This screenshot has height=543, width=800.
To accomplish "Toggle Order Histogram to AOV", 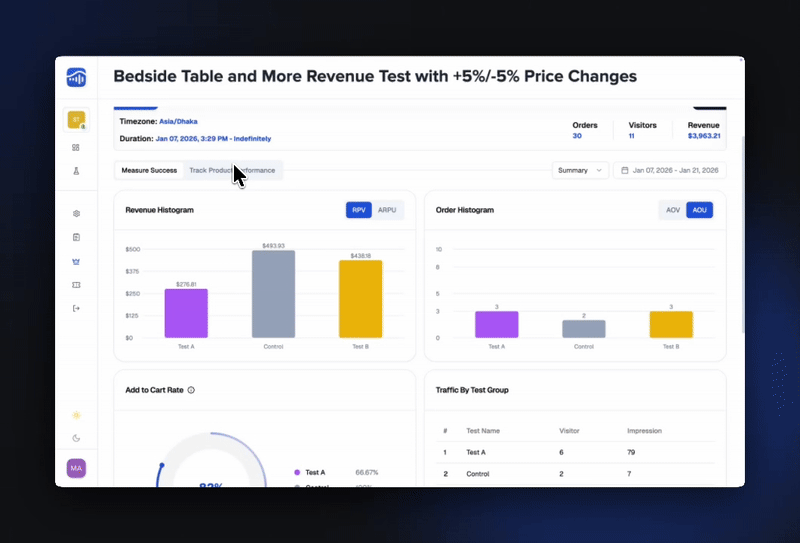I will tap(672, 210).
